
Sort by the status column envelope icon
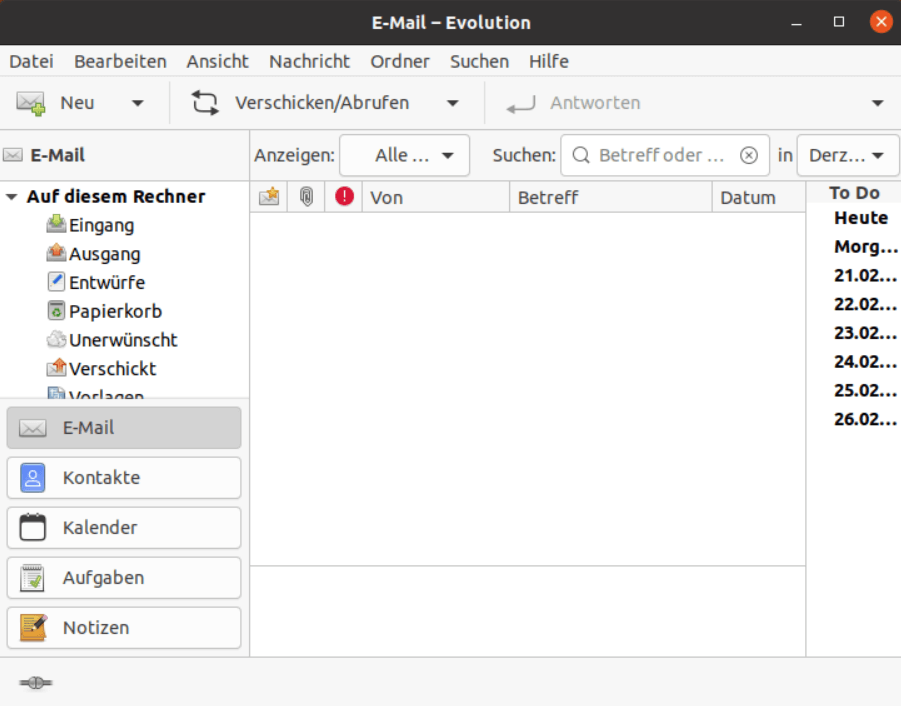tap(269, 197)
